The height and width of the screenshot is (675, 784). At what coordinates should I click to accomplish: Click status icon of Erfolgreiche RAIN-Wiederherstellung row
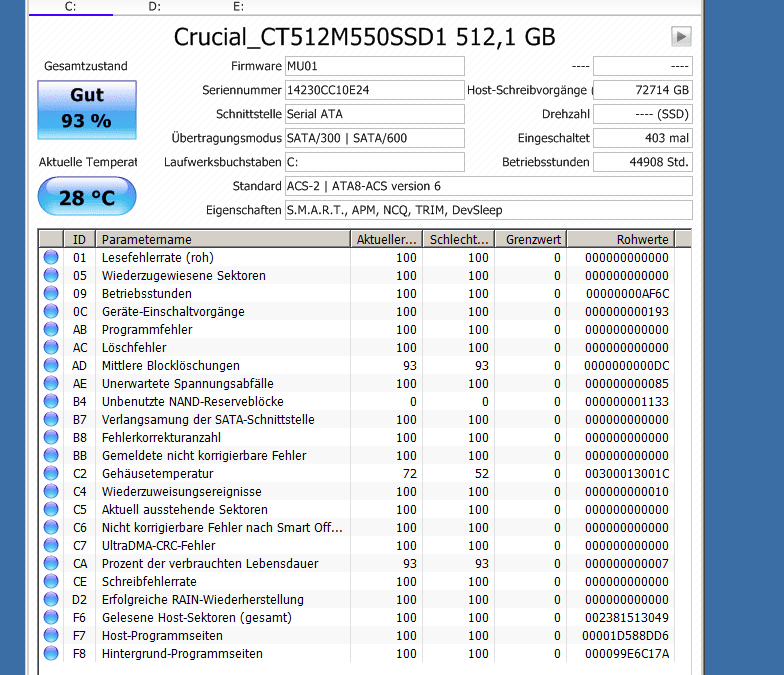(x=51, y=599)
